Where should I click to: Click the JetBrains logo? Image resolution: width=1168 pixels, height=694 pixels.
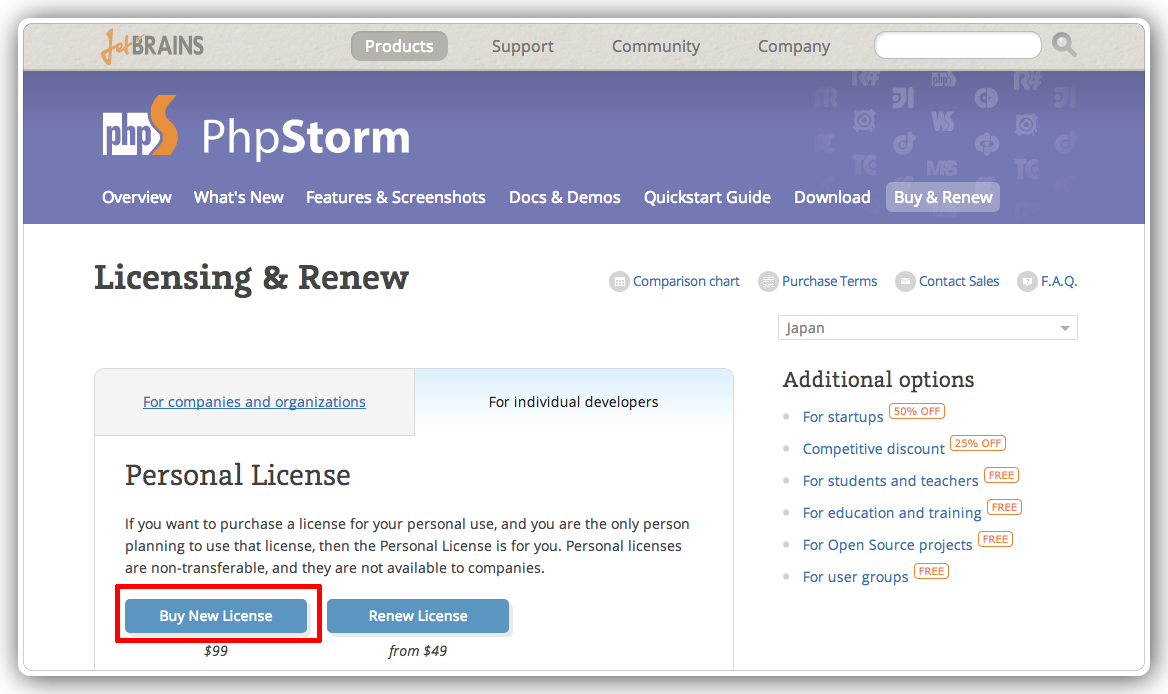tap(153, 46)
